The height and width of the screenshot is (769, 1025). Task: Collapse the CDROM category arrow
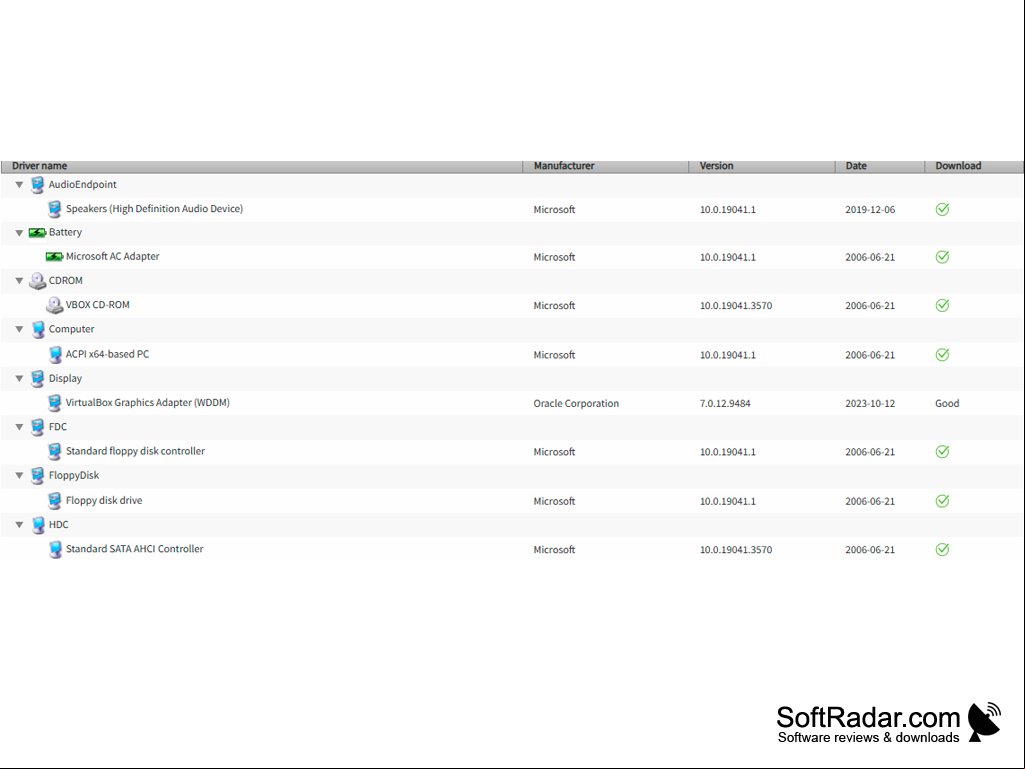[x=20, y=281]
